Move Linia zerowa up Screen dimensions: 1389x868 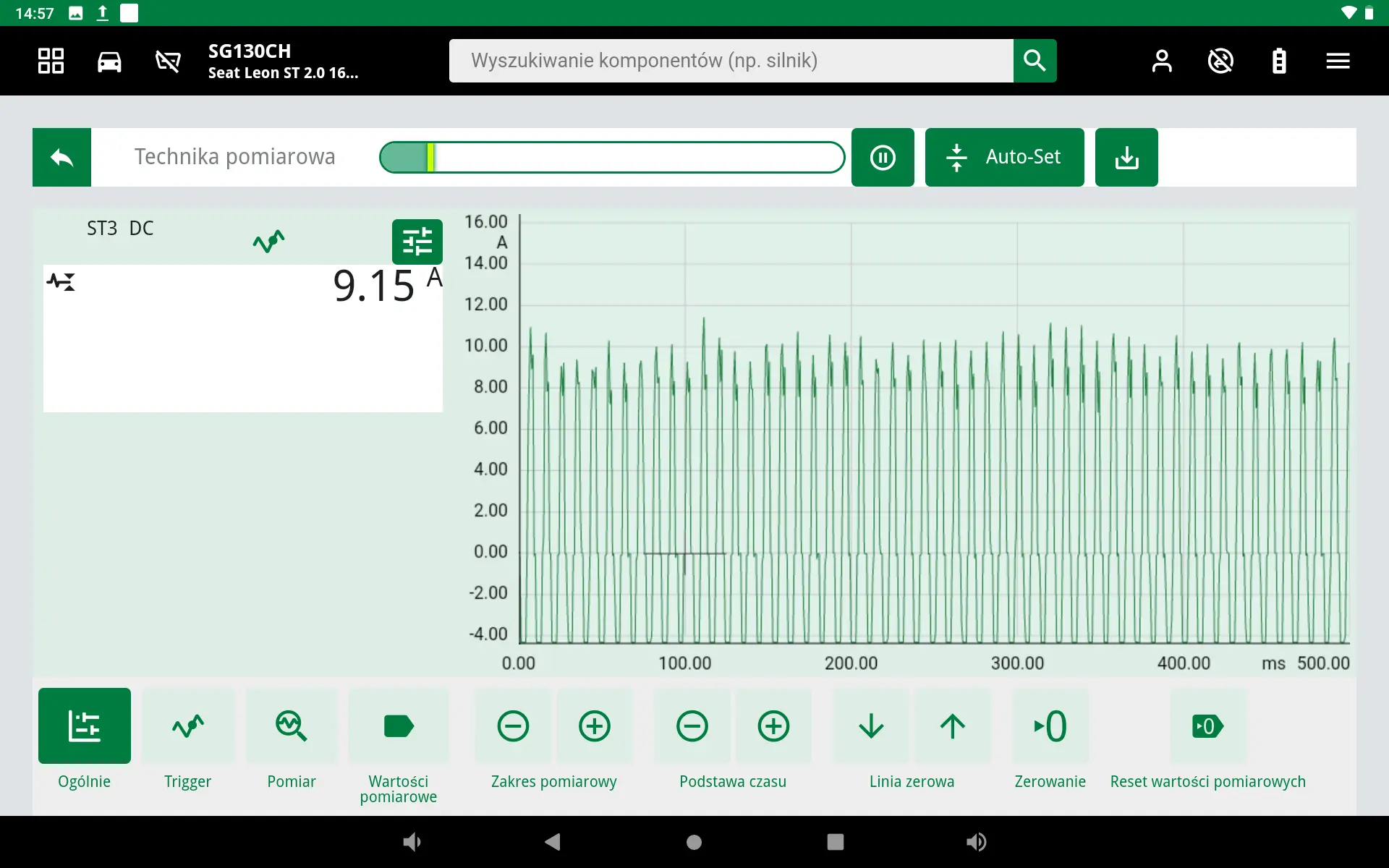(953, 726)
